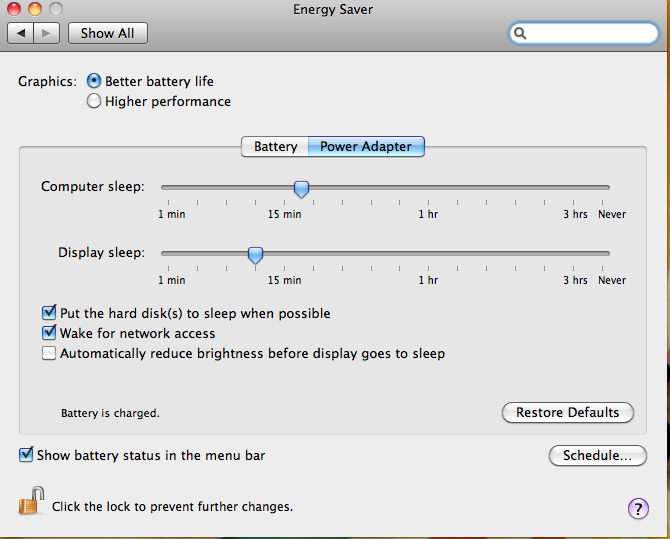
Task: Click the red close window button
Action: coord(14,9)
